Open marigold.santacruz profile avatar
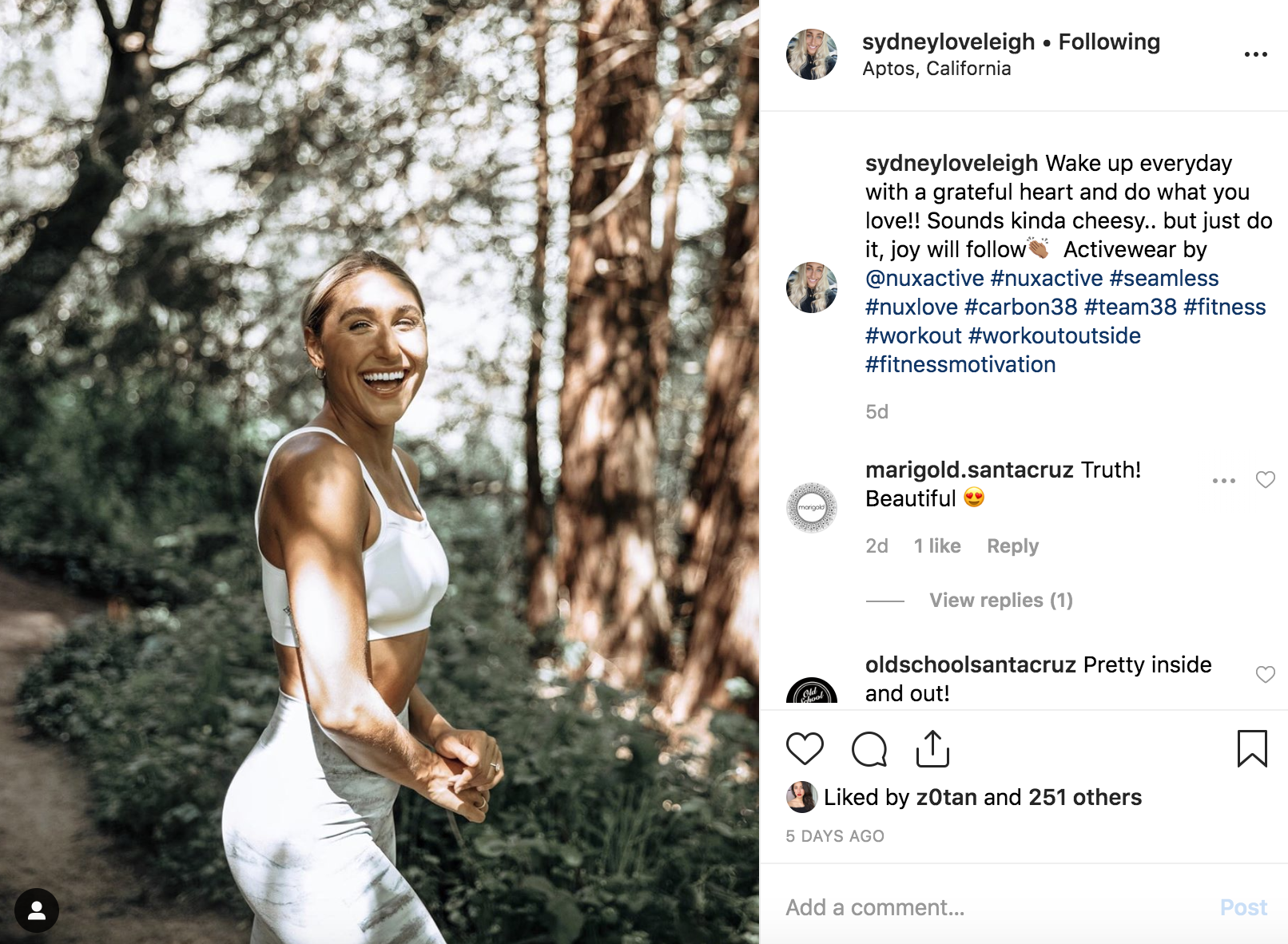 click(812, 508)
